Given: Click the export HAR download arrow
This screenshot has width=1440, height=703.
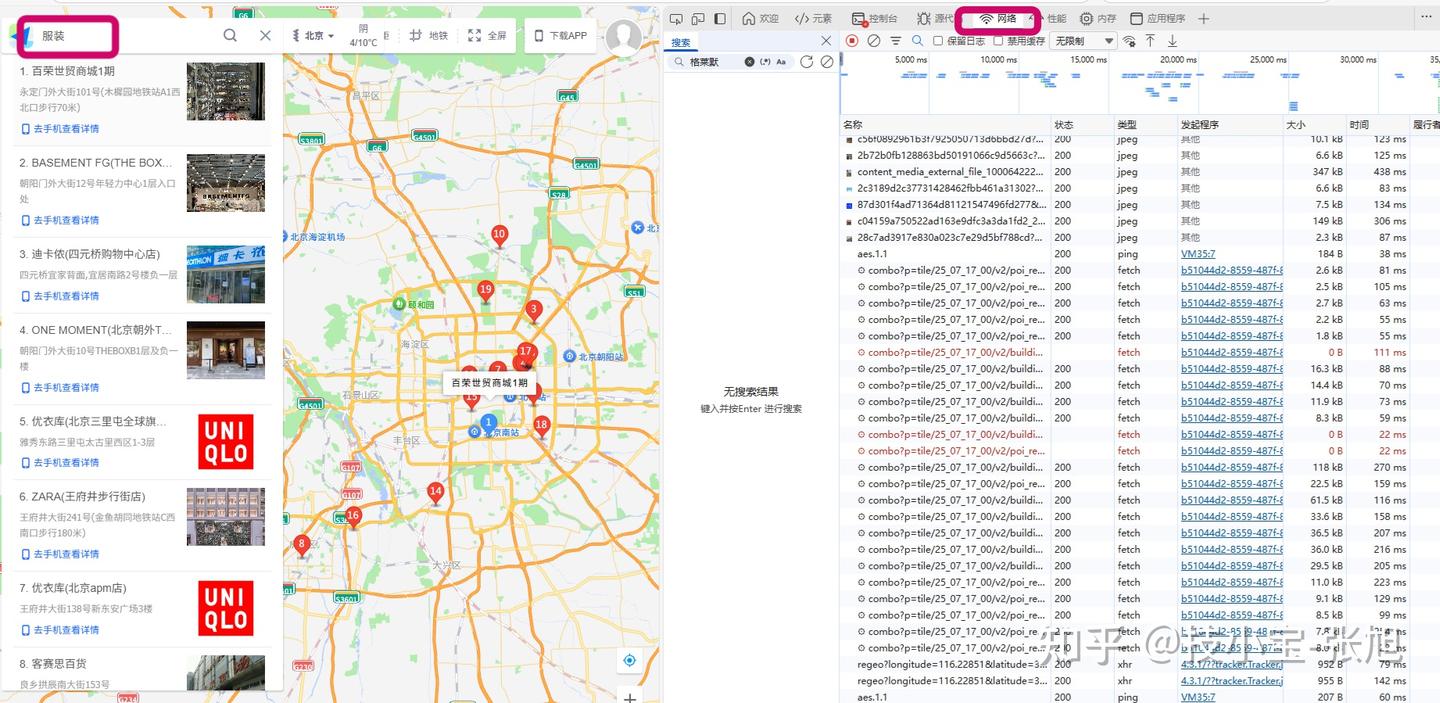Looking at the screenshot, I should pos(1172,41).
